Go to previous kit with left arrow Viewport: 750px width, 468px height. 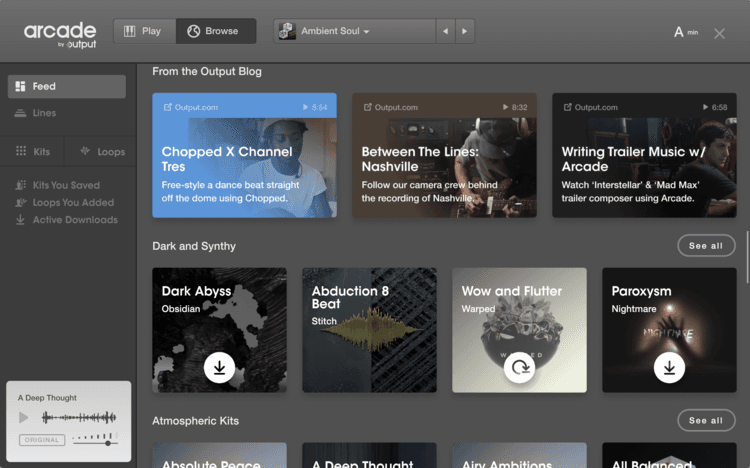(445, 31)
